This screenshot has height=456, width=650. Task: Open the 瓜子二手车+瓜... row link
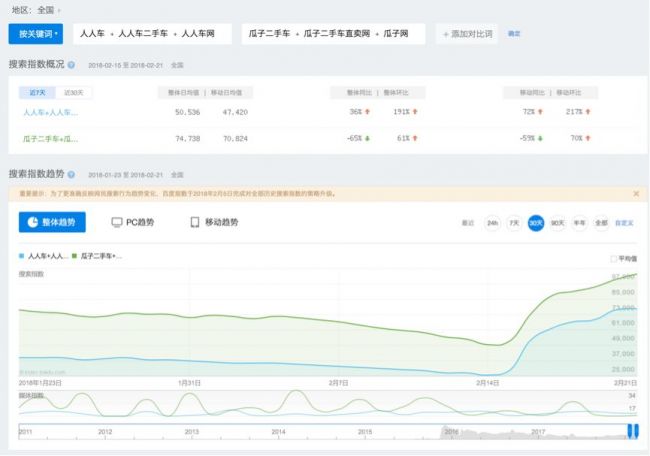tap(50, 139)
